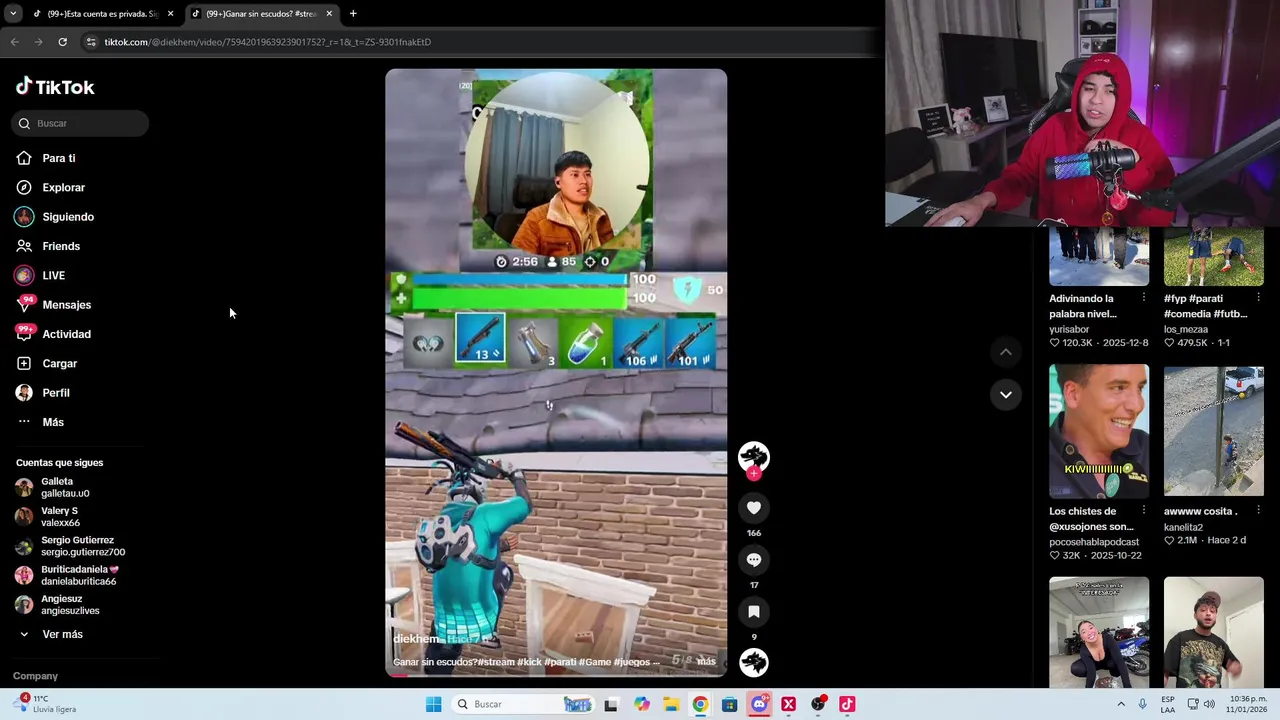Open options for Los chistes de video

[1144, 511]
